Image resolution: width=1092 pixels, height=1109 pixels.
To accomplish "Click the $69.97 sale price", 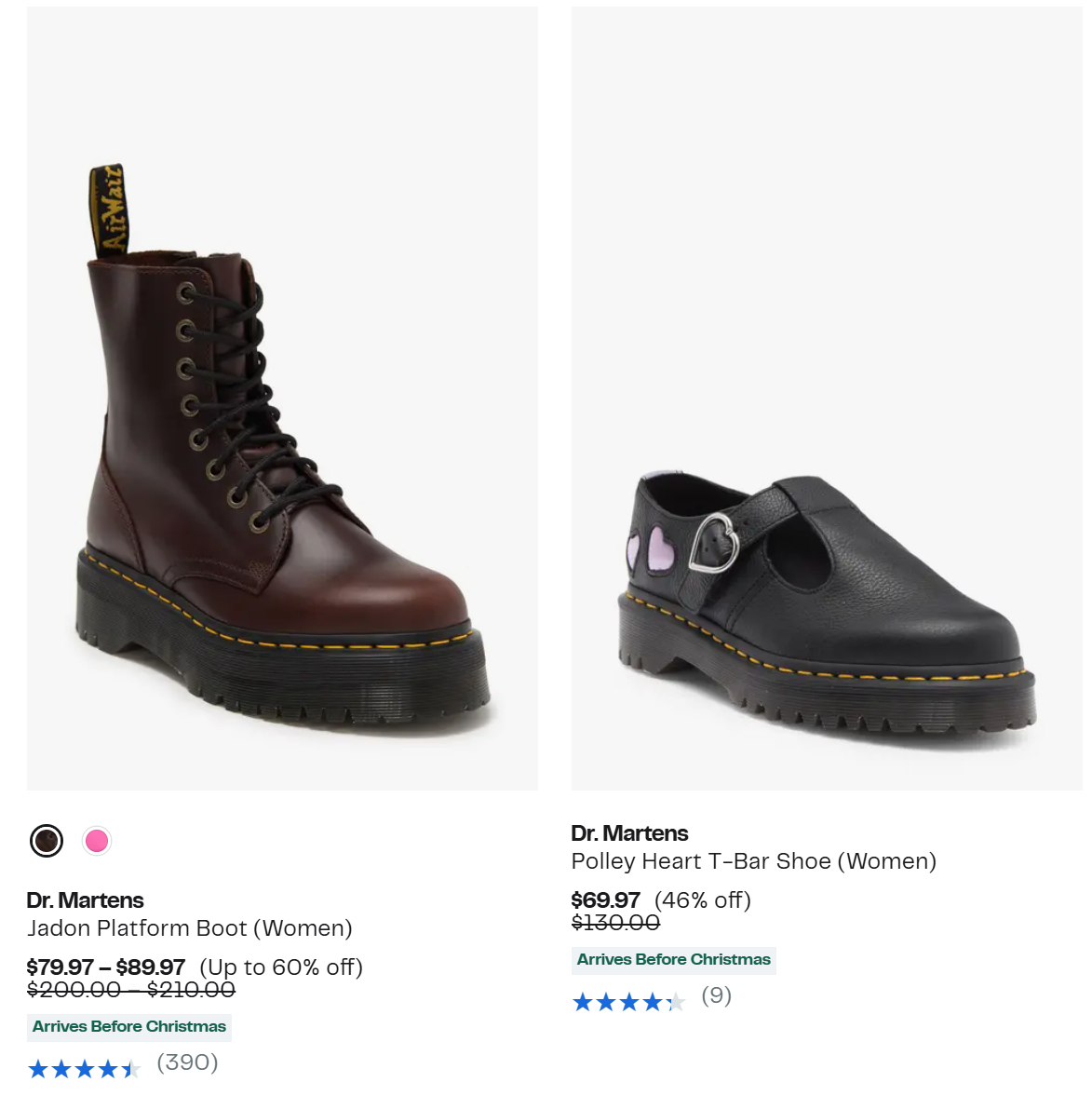I will [x=605, y=900].
